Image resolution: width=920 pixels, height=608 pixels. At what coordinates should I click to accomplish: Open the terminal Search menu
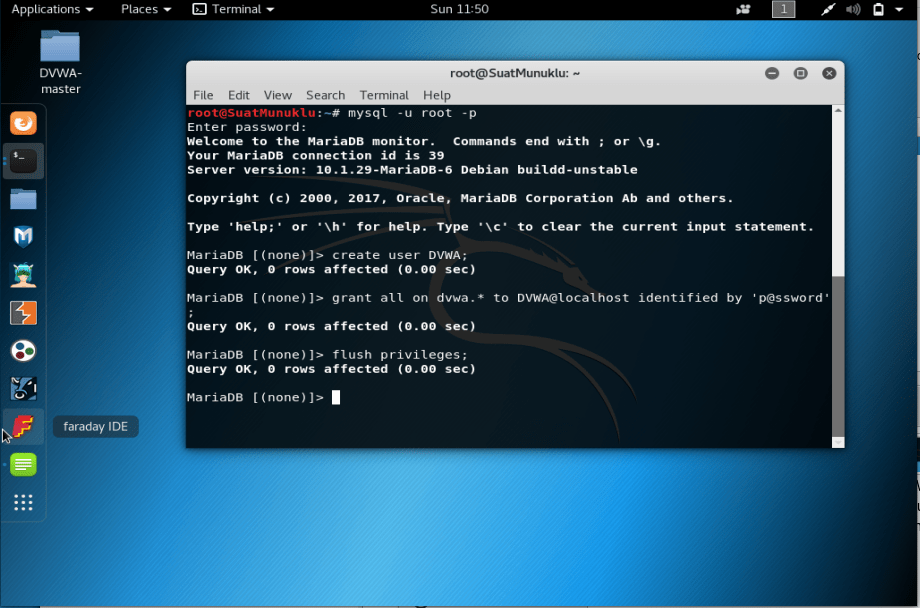326,95
